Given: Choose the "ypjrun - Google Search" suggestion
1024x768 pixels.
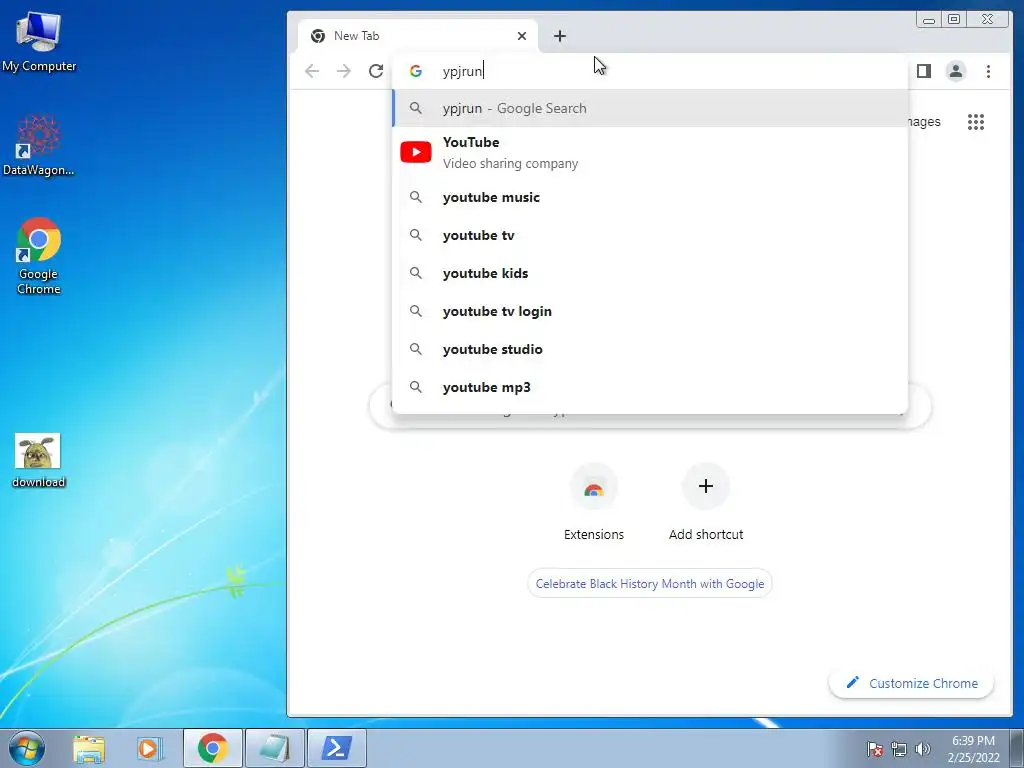Looking at the screenshot, I should tap(650, 108).
